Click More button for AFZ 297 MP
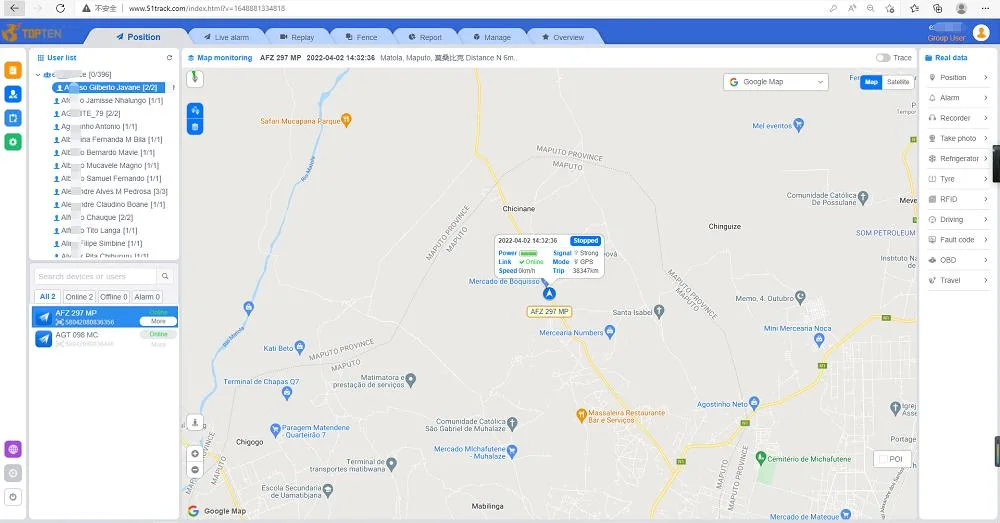Screen dimensions: 1000x523 tap(158, 321)
